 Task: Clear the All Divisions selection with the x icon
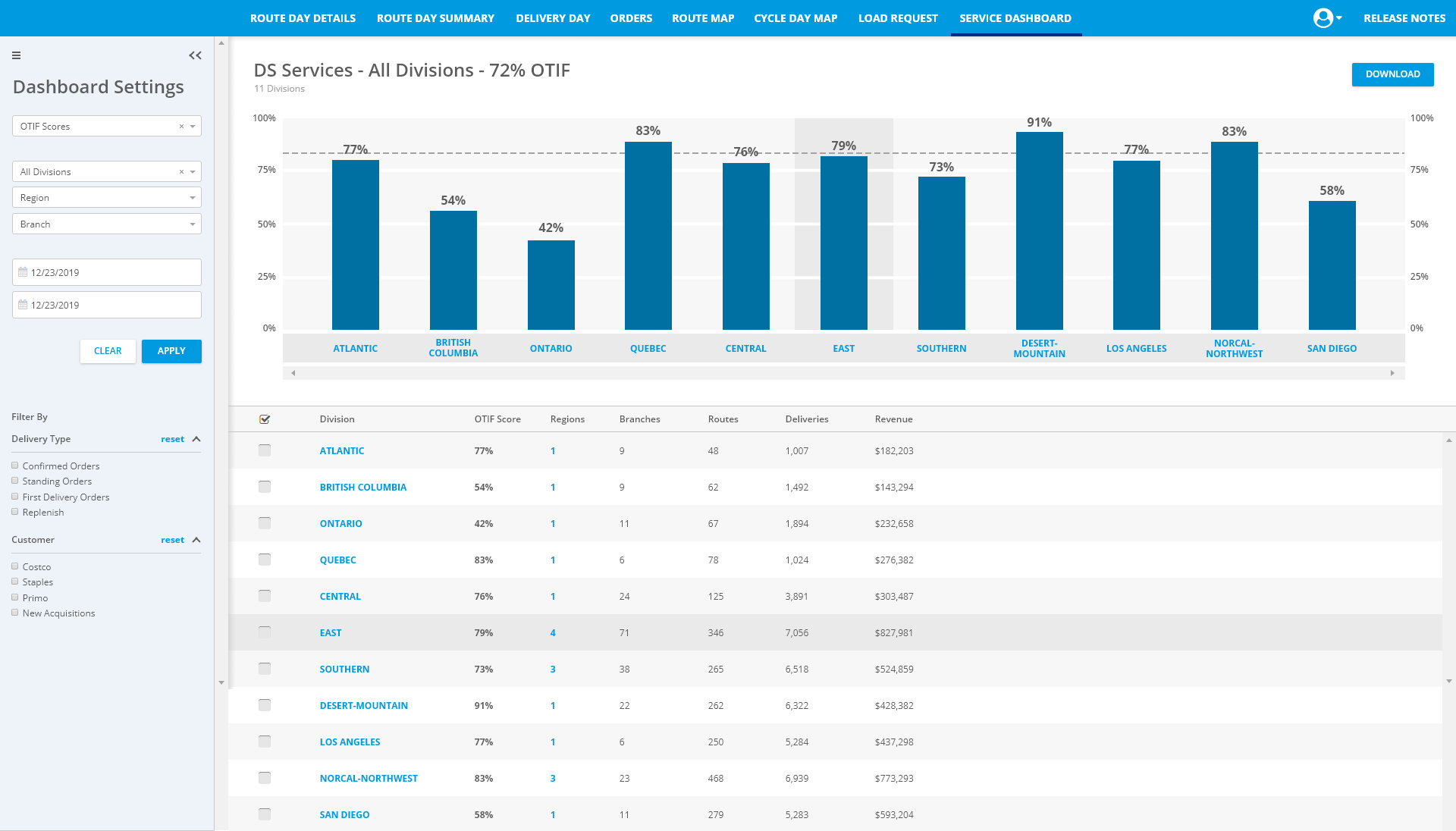coord(181,171)
